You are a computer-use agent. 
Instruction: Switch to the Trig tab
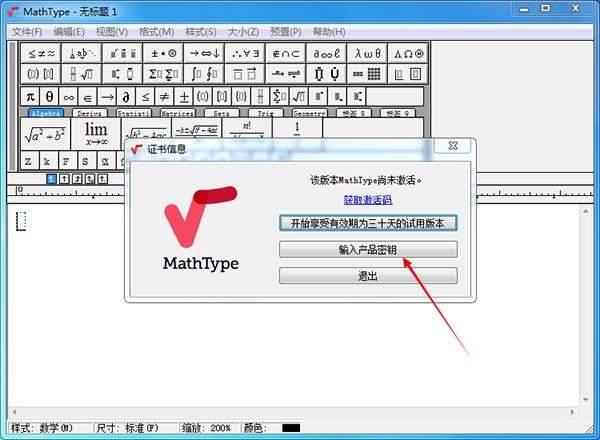pos(266,113)
